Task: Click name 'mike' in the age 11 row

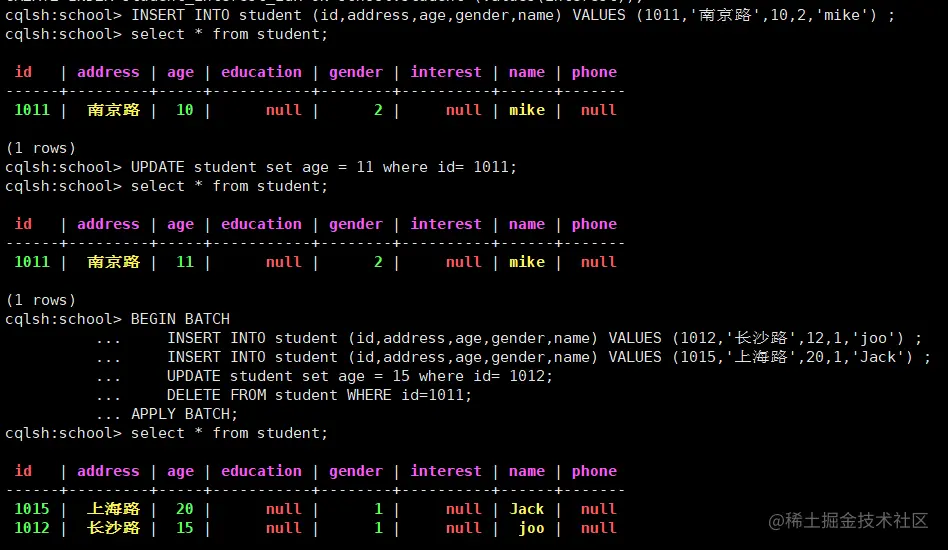Action: pyautogui.click(x=527, y=262)
